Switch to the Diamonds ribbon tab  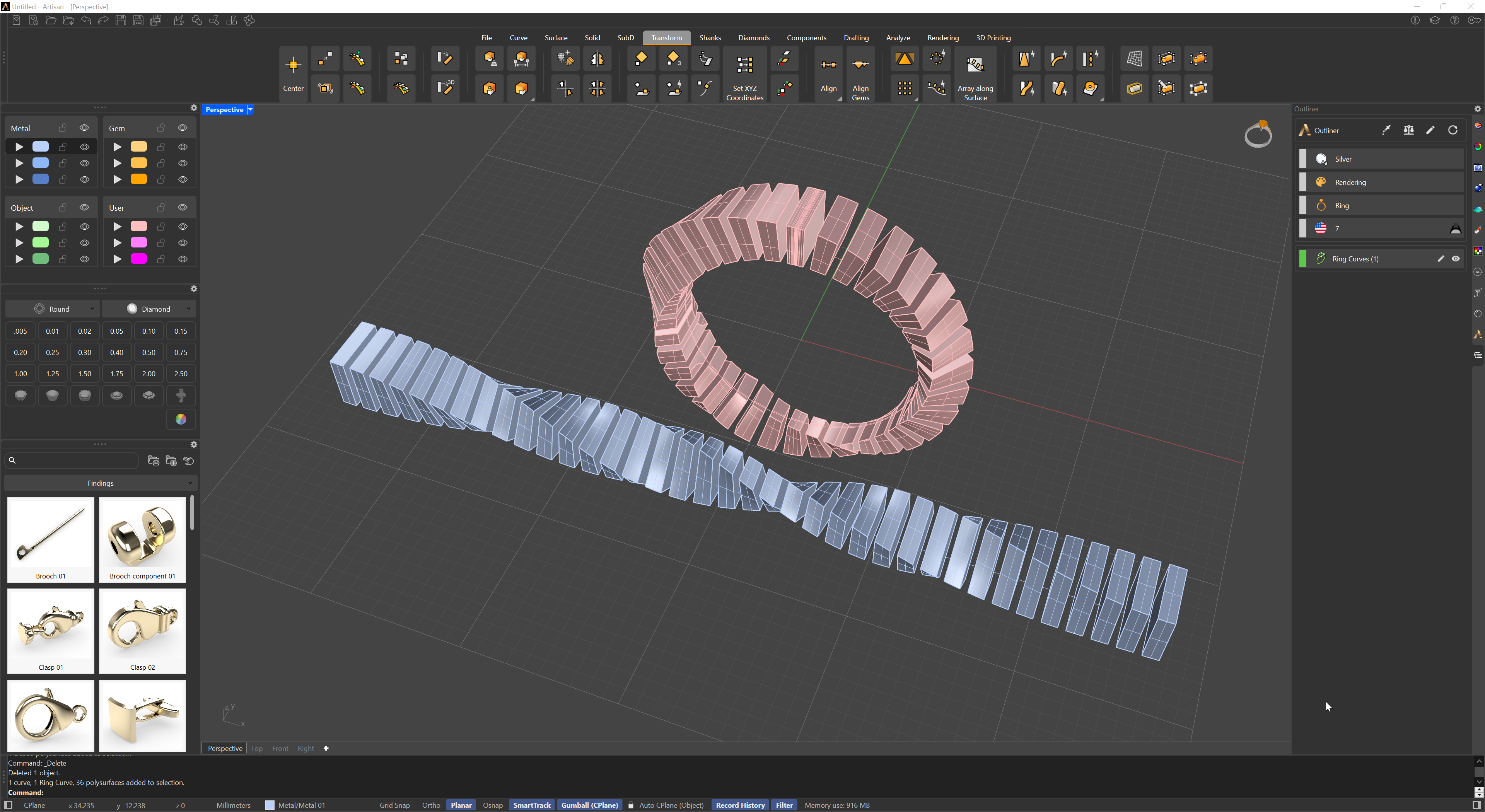click(753, 38)
